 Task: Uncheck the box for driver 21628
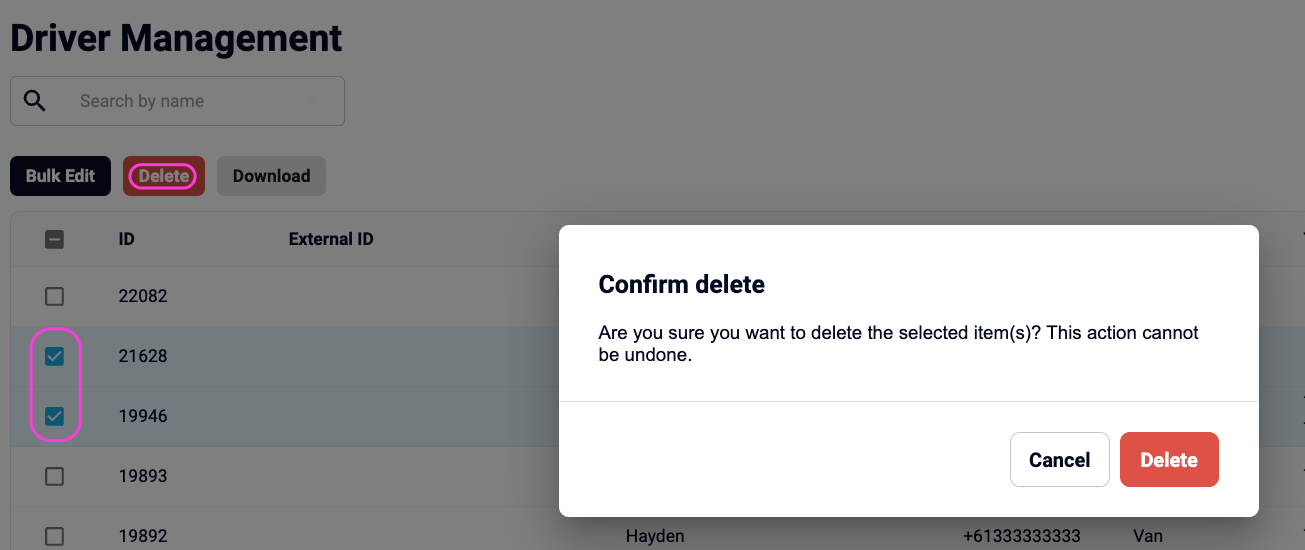55,356
